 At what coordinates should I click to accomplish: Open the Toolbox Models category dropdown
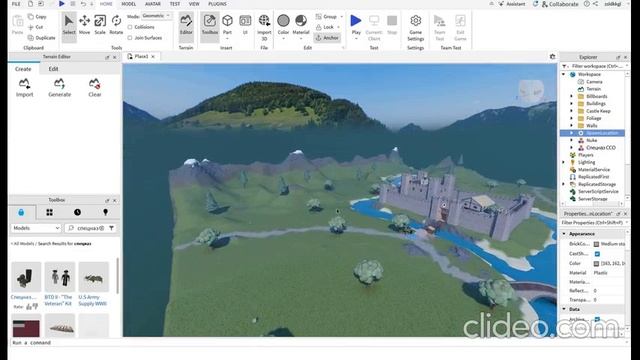pos(36,228)
